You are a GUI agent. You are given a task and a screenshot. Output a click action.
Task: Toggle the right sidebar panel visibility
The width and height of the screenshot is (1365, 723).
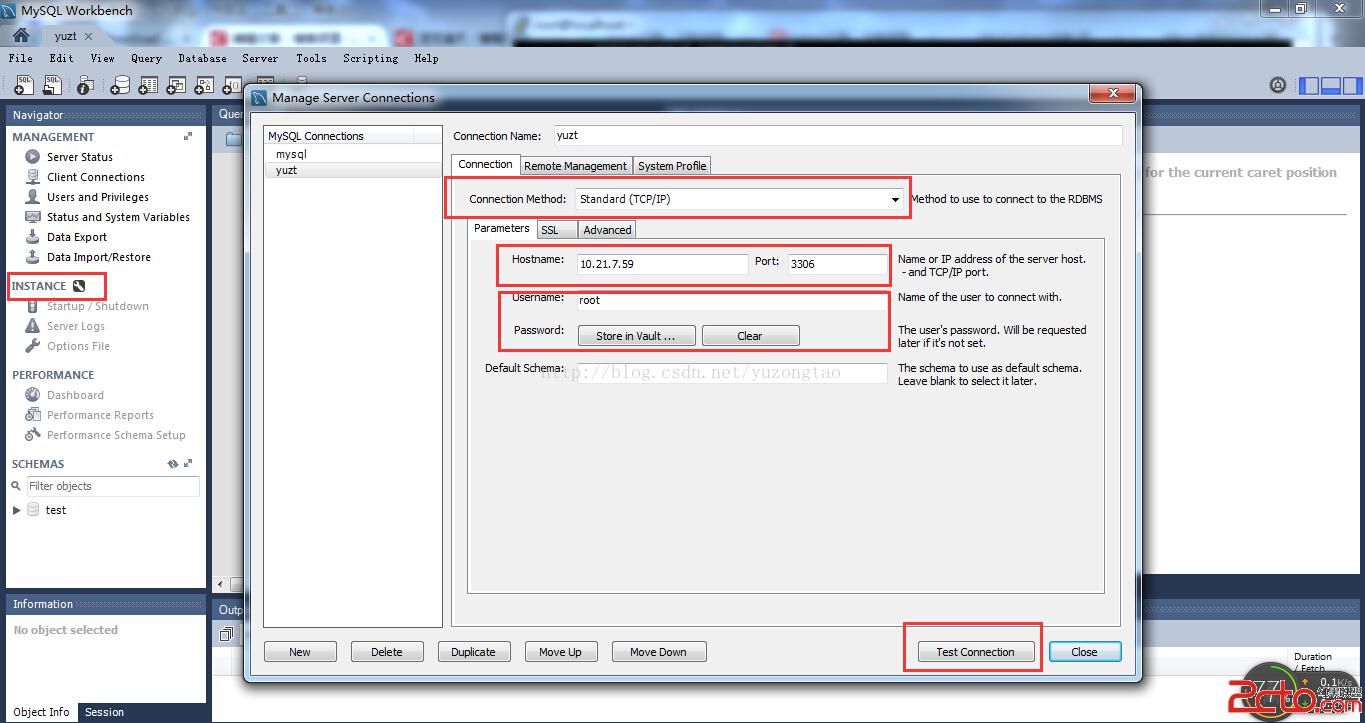coord(1352,86)
